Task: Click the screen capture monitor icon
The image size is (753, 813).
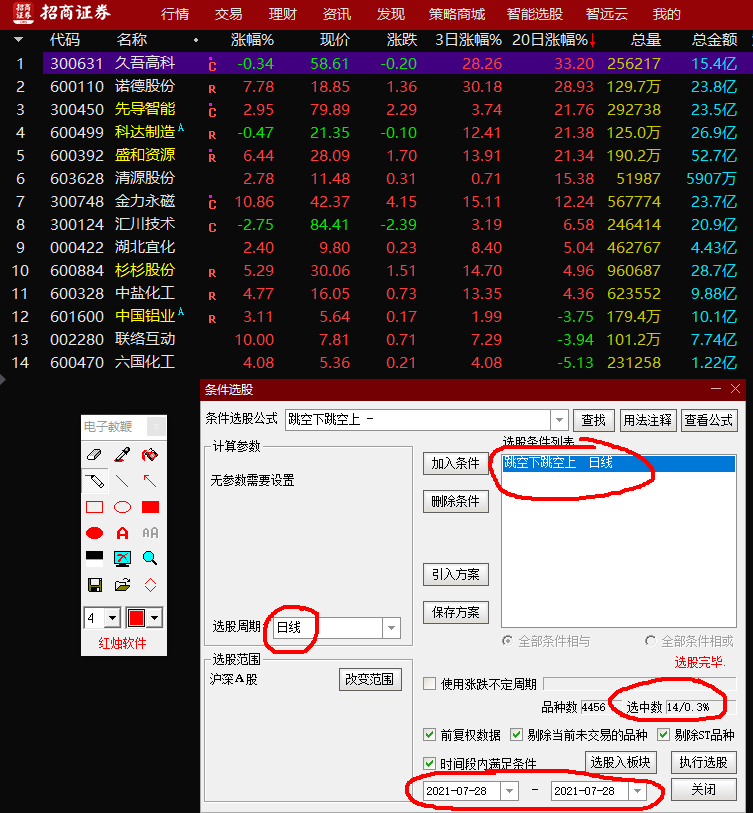Action: pyautogui.click(x=122, y=558)
